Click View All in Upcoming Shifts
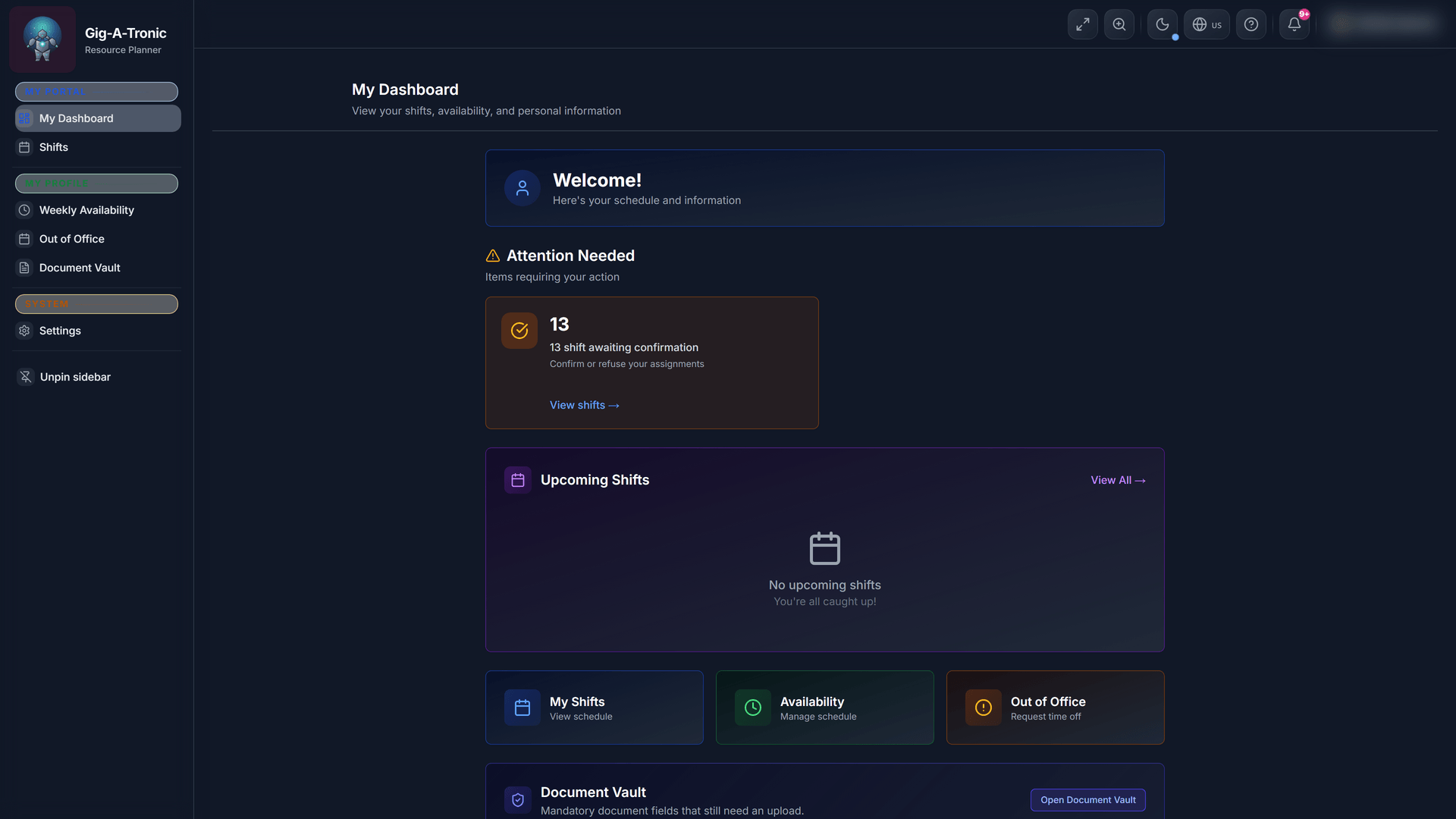 1118,480
